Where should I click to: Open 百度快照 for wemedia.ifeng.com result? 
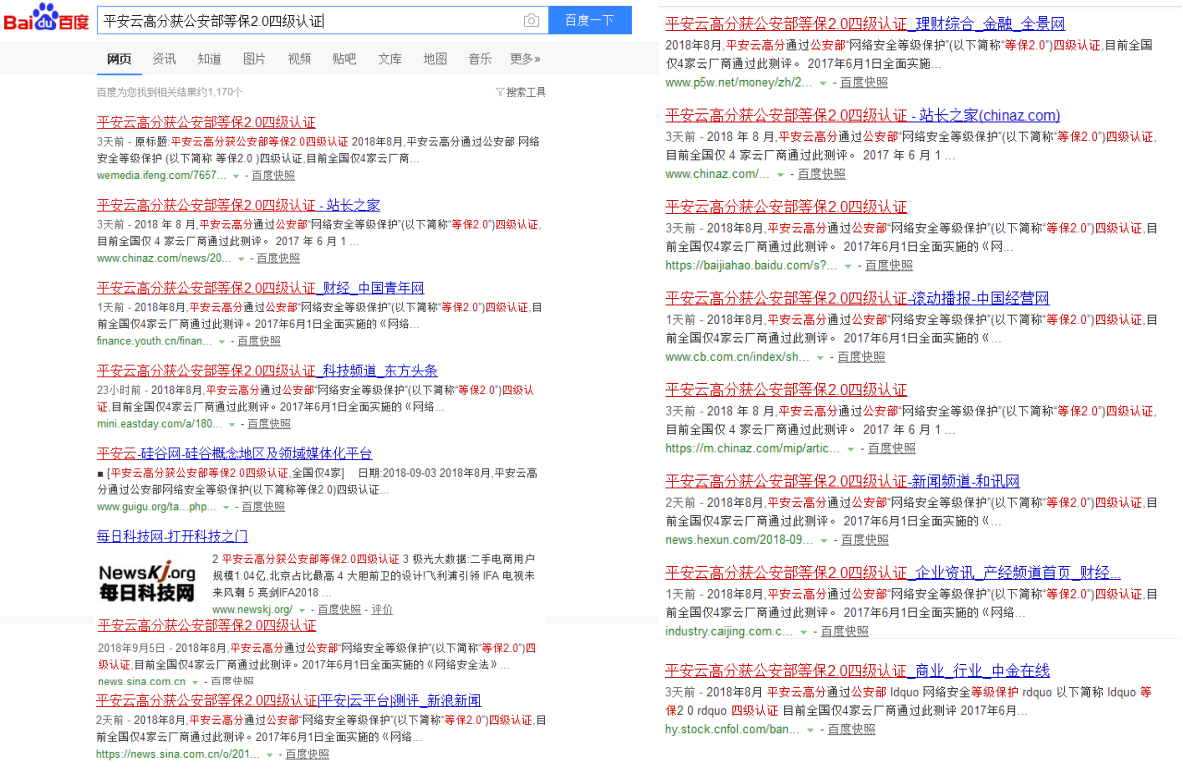[x=273, y=175]
